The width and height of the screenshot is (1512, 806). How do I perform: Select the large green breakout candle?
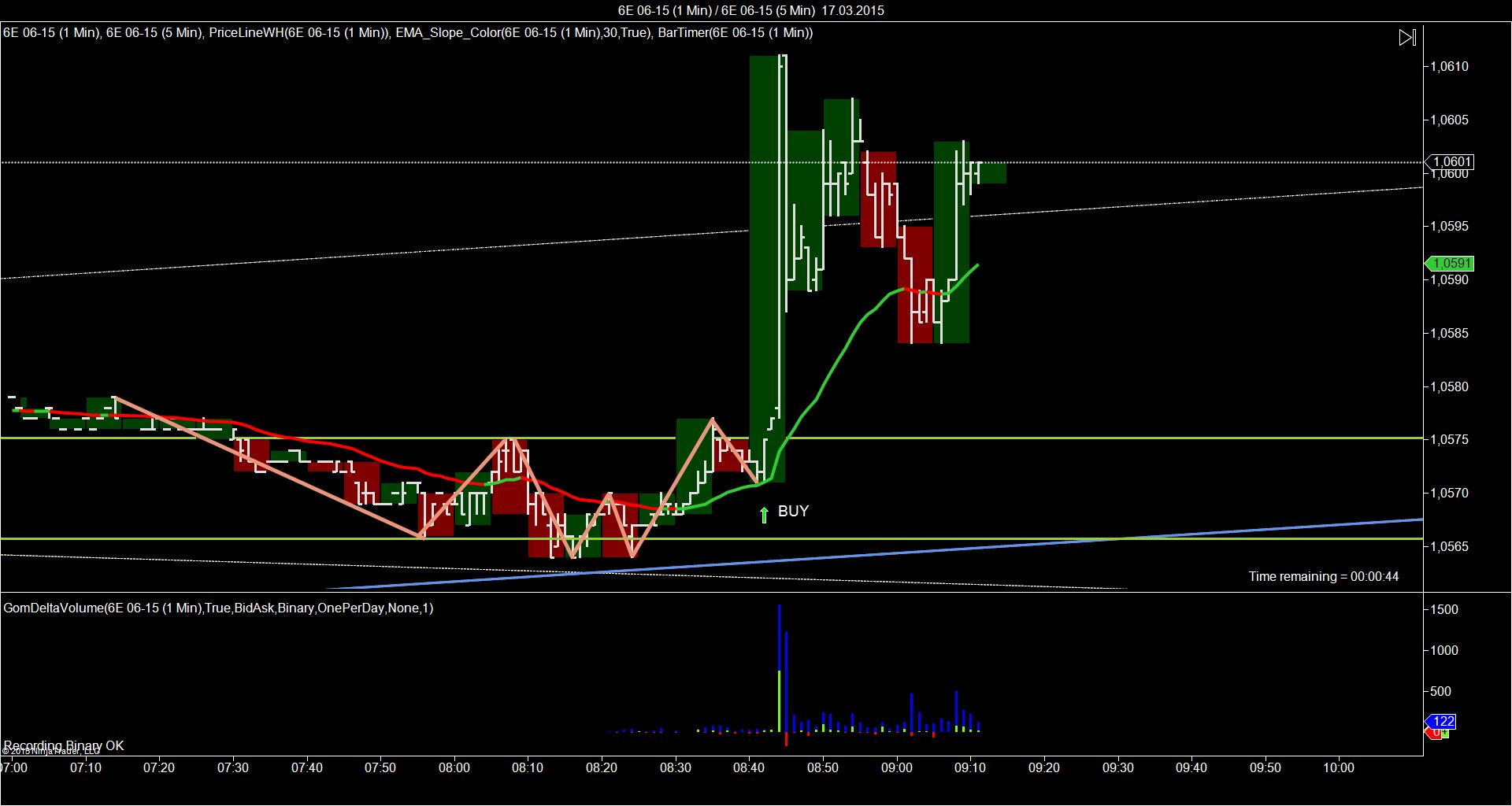[x=767, y=268]
